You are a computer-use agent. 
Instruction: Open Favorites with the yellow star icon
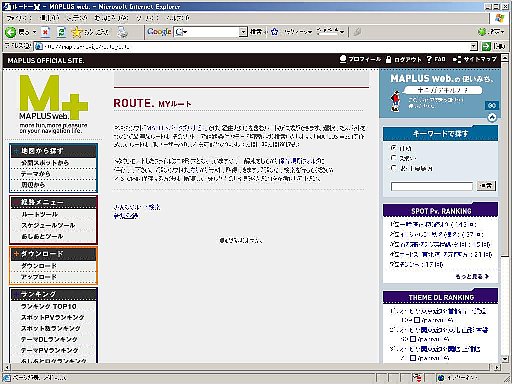tap(77, 32)
